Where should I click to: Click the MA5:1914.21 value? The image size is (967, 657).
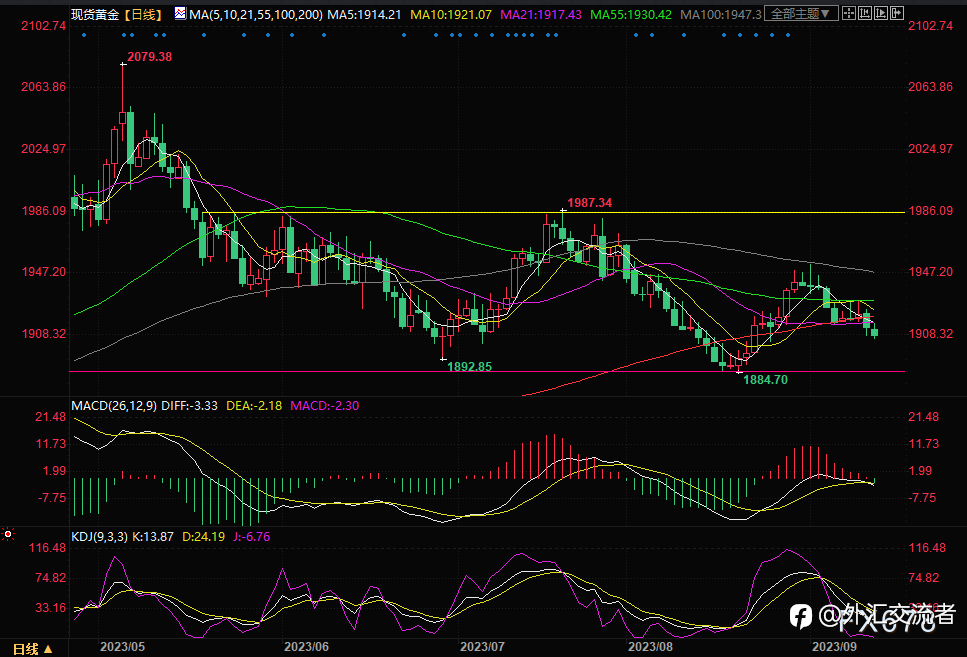point(364,14)
